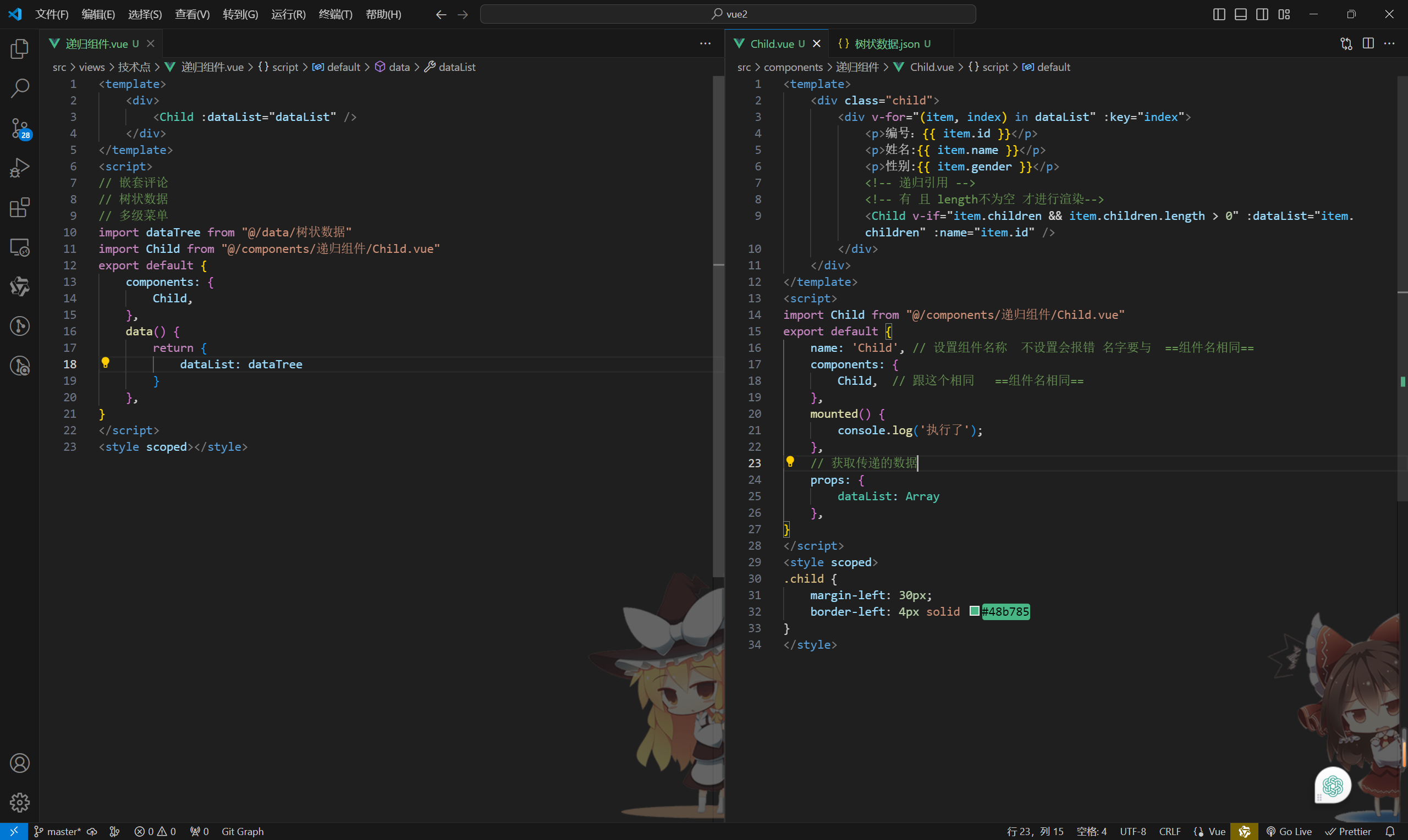
Task: Open the Explorer view in activity bar
Action: point(20,49)
